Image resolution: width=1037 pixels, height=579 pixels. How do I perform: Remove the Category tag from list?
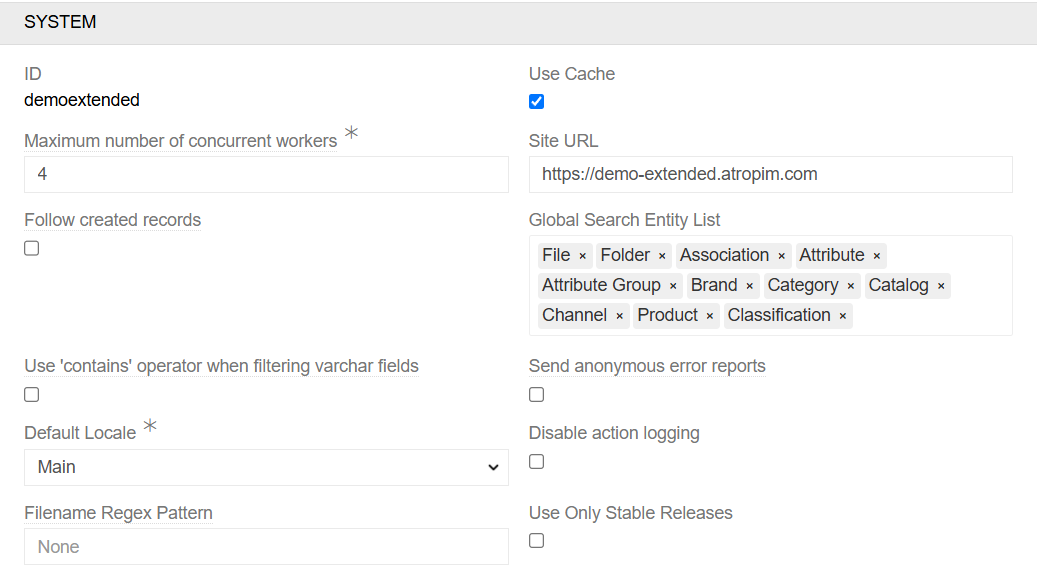click(851, 286)
